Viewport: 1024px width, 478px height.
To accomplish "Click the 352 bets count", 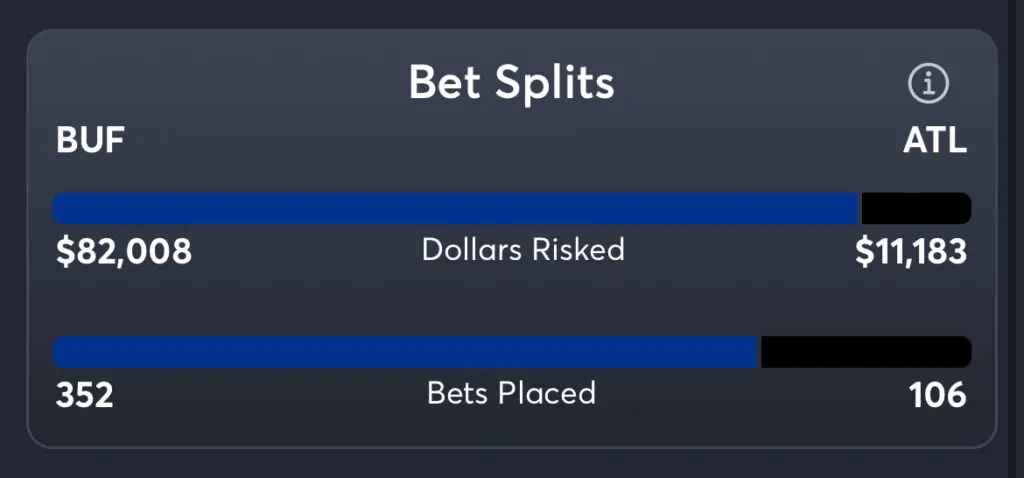I will [x=85, y=396].
